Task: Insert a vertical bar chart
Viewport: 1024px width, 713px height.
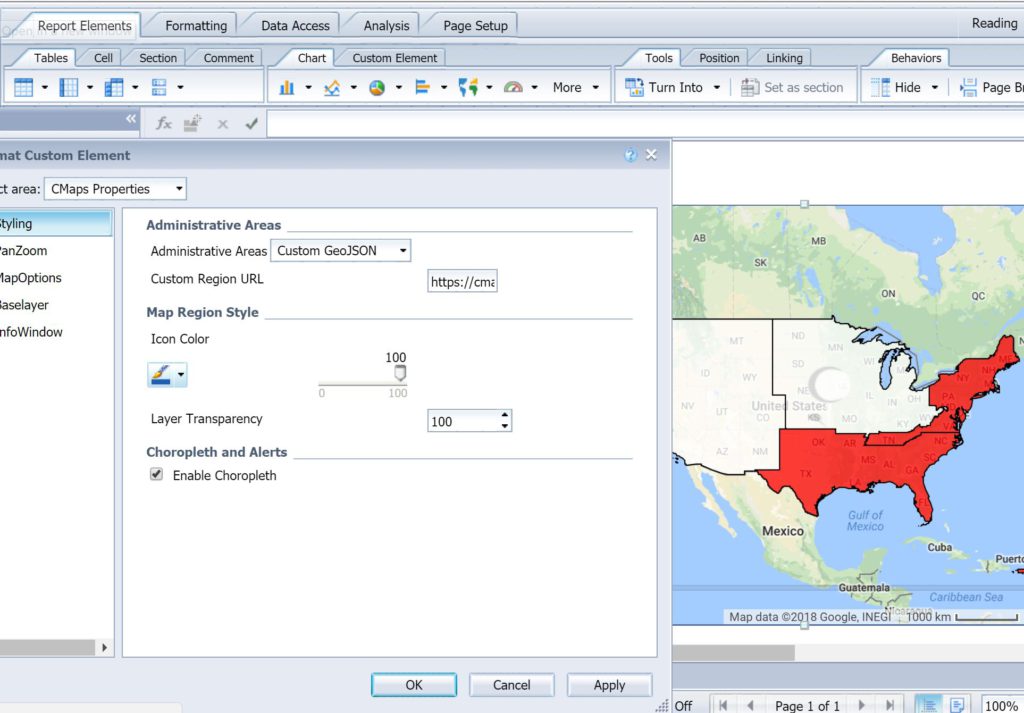Action: [x=287, y=87]
